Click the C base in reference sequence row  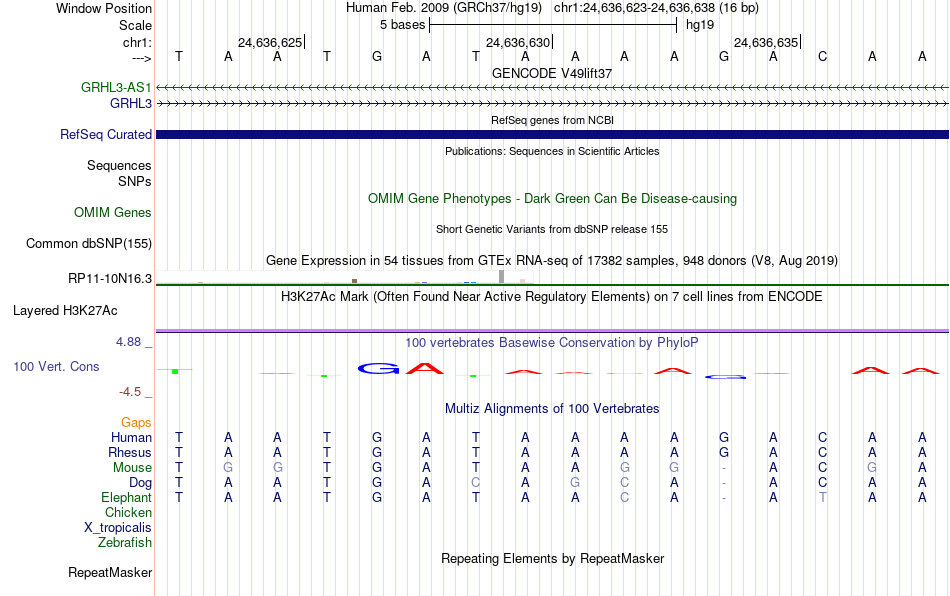pyautogui.click(x=822, y=57)
